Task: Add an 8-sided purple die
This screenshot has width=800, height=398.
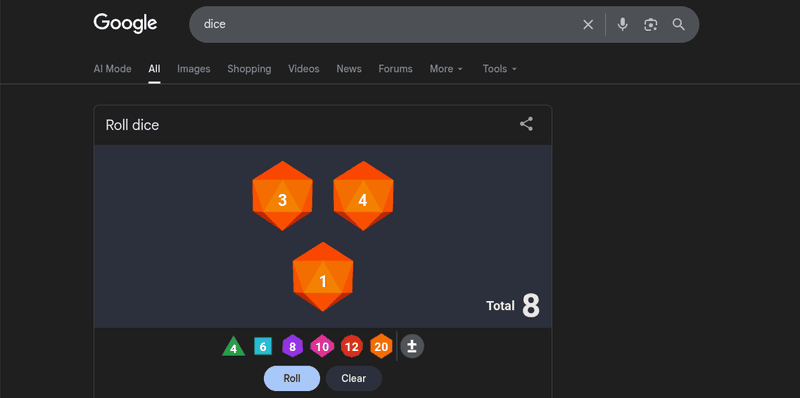Action: tap(292, 346)
